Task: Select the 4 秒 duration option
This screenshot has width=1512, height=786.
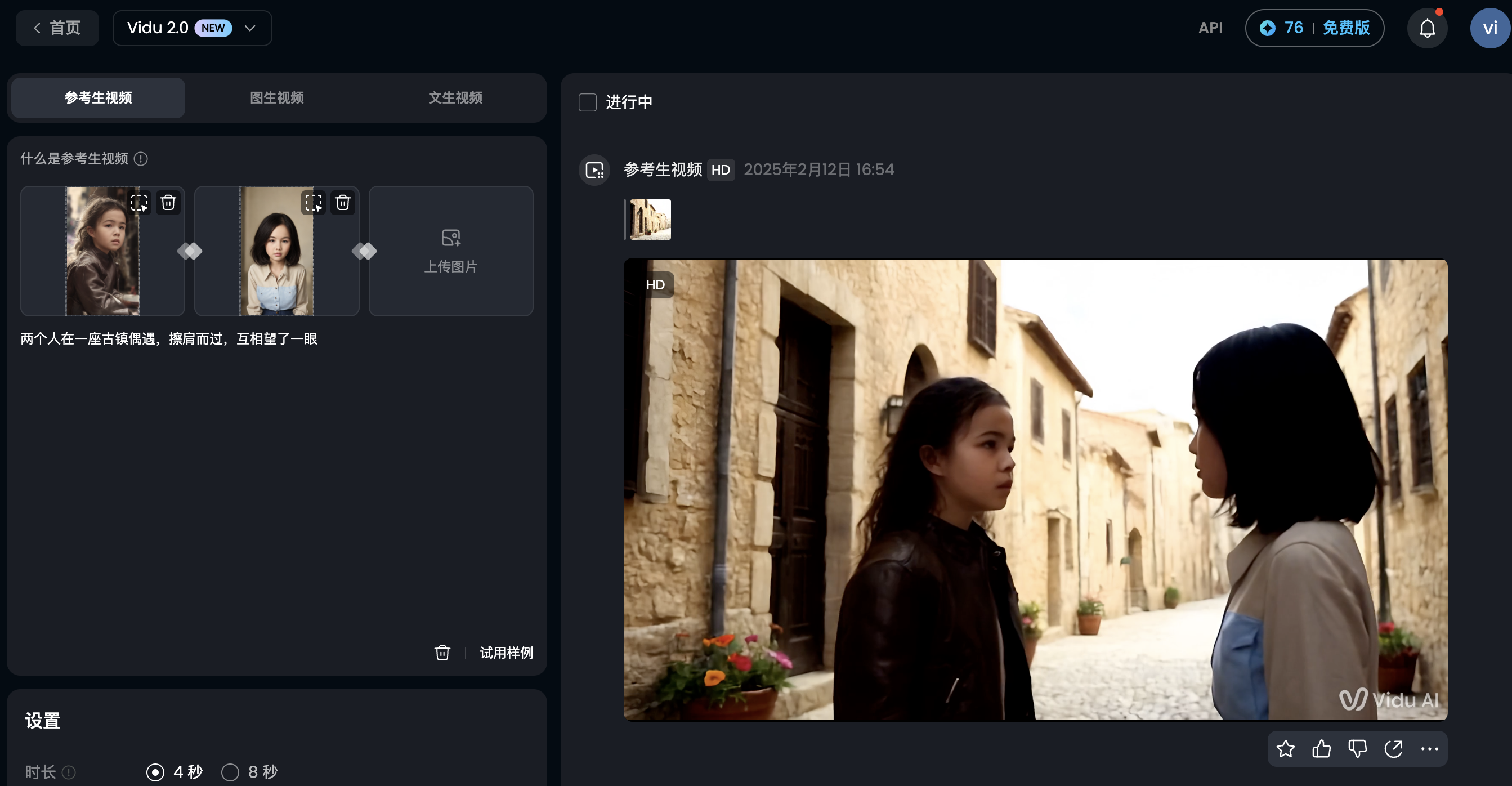Action: [155, 772]
